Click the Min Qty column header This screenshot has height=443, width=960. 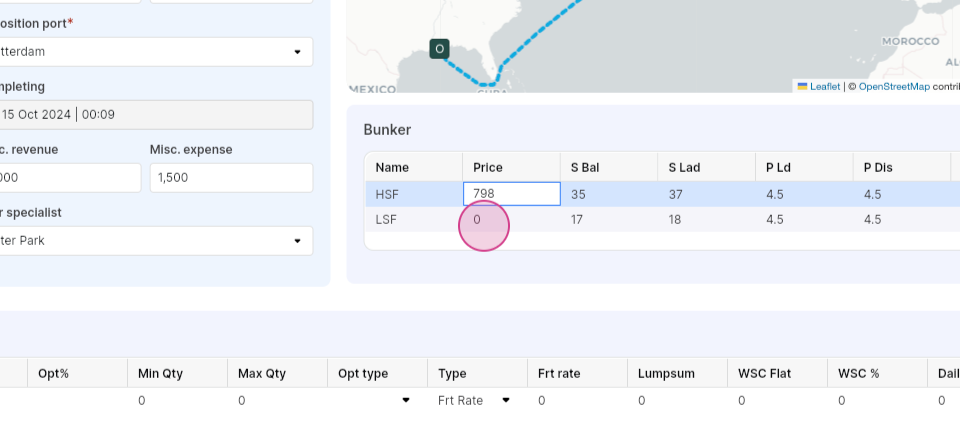pos(178,373)
